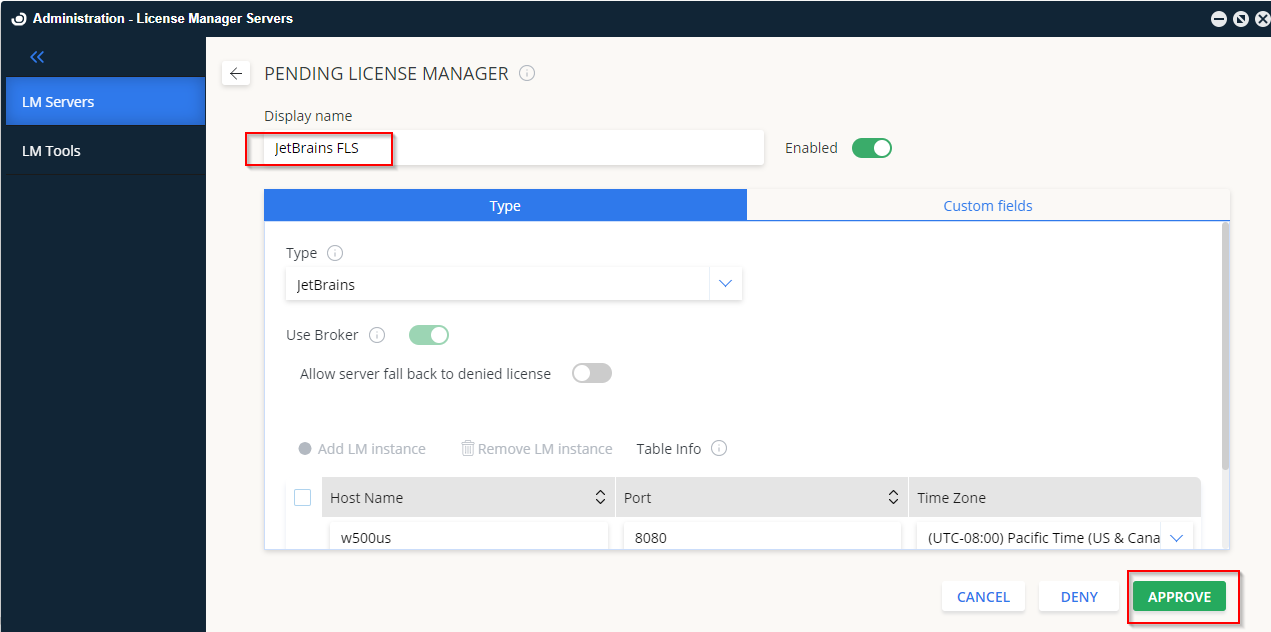Viewport: 1271px width, 632px height.
Task: Click the back arrow beside PENDING LICENSE MANAGER
Action: 236,73
